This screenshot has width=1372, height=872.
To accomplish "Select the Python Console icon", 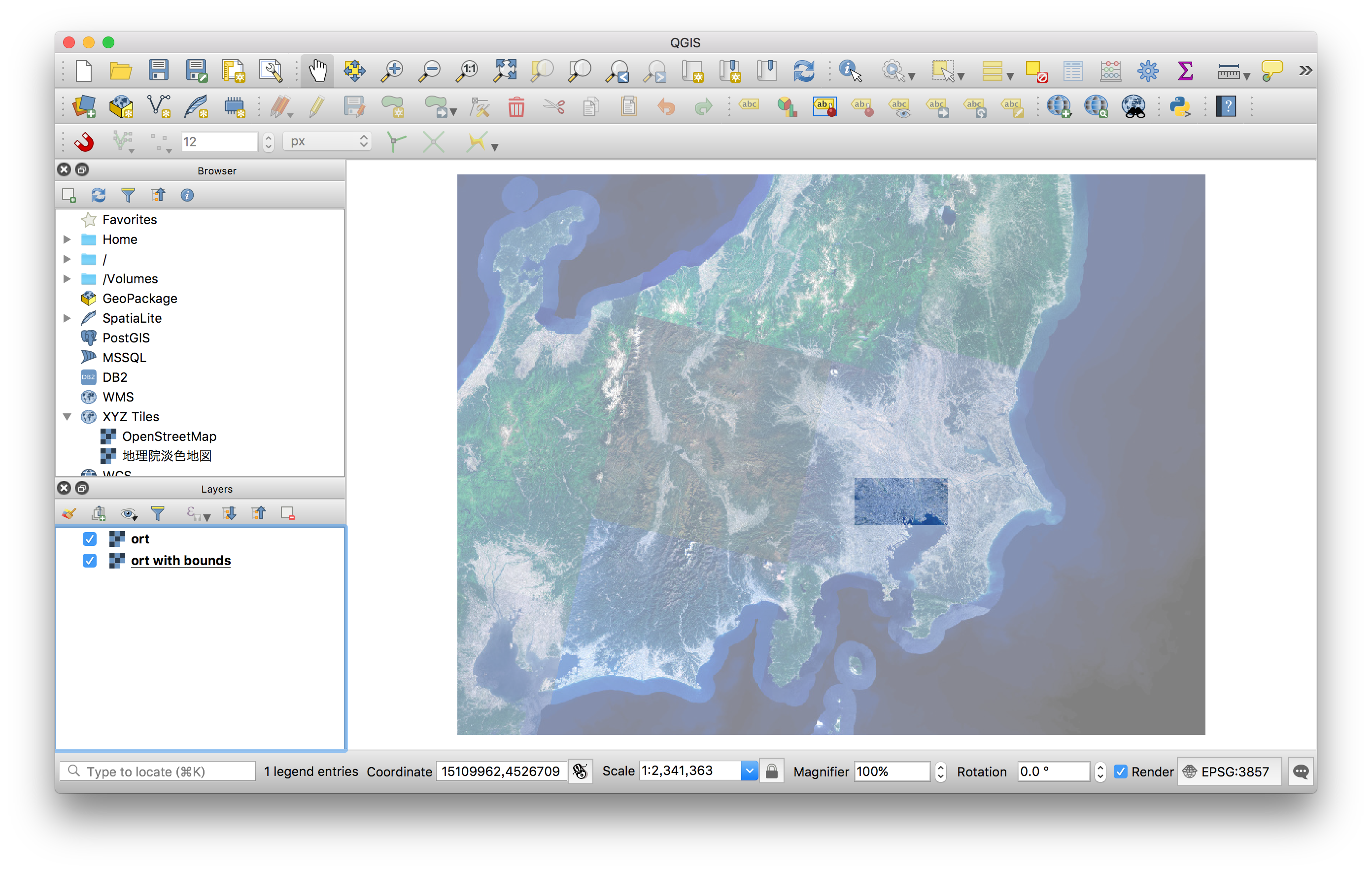I will click(x=1180, y=108).
